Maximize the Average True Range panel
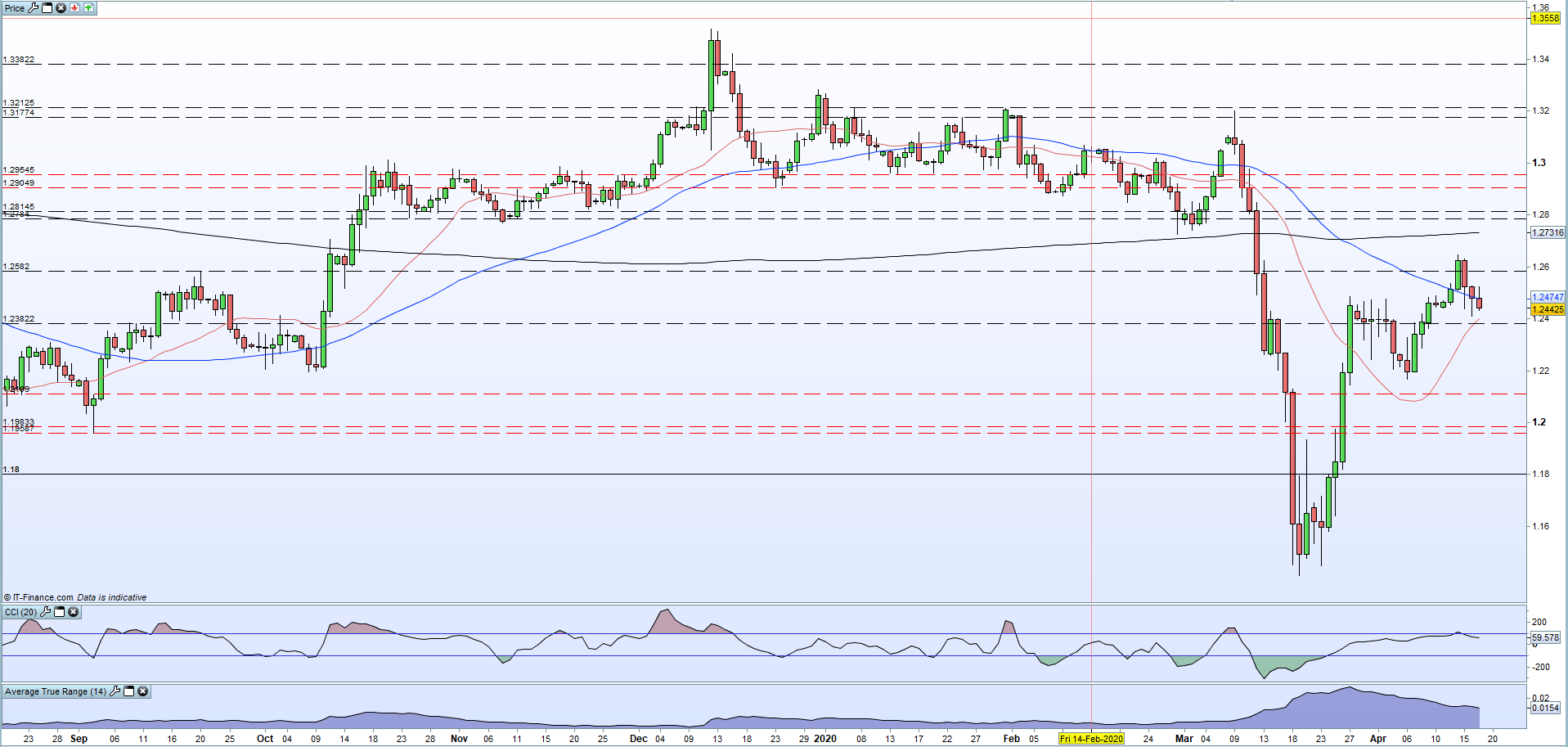 coord(129,691)
